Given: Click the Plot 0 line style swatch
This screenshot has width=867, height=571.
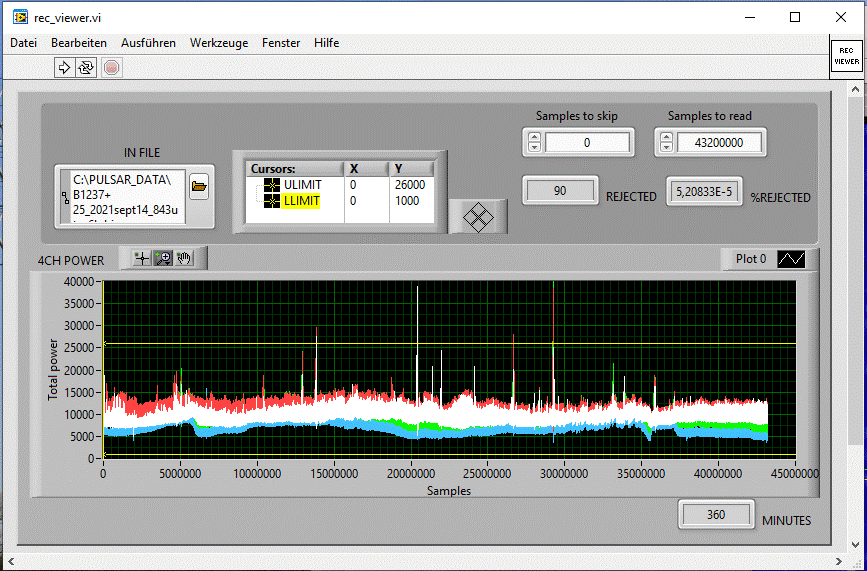Looking at the screenshot, I should pos(791,259).
